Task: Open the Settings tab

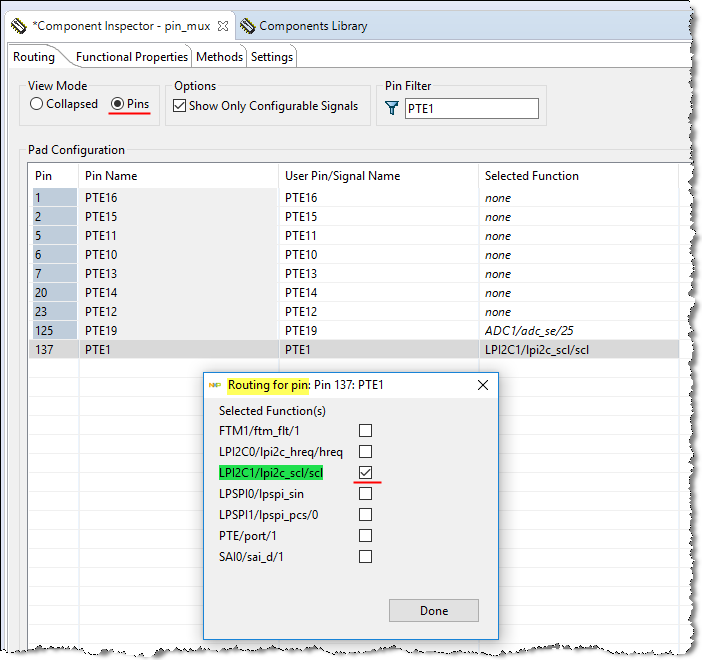Action: coord(272,57)
